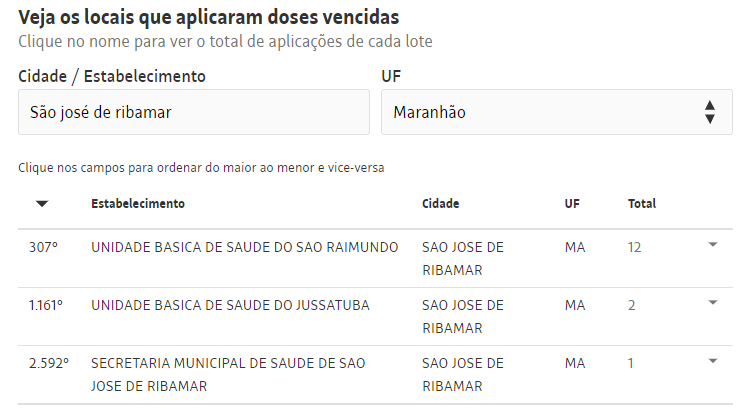Click total value 12 in first row

point(635,247)
